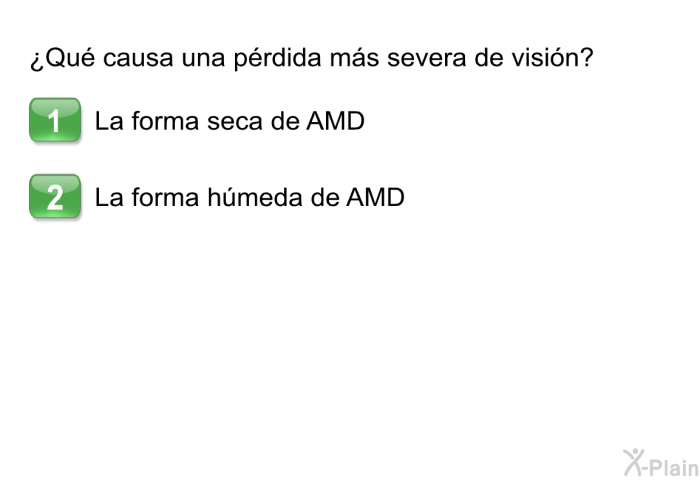Click the word 'pérdida' in the question
The image size is (700, 480).
pos(278,58)
